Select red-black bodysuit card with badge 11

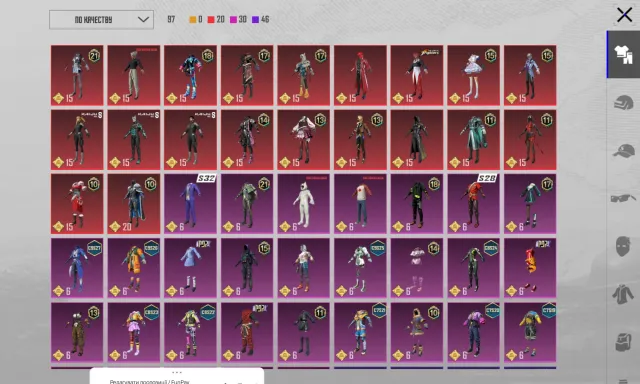click(530, 140)
